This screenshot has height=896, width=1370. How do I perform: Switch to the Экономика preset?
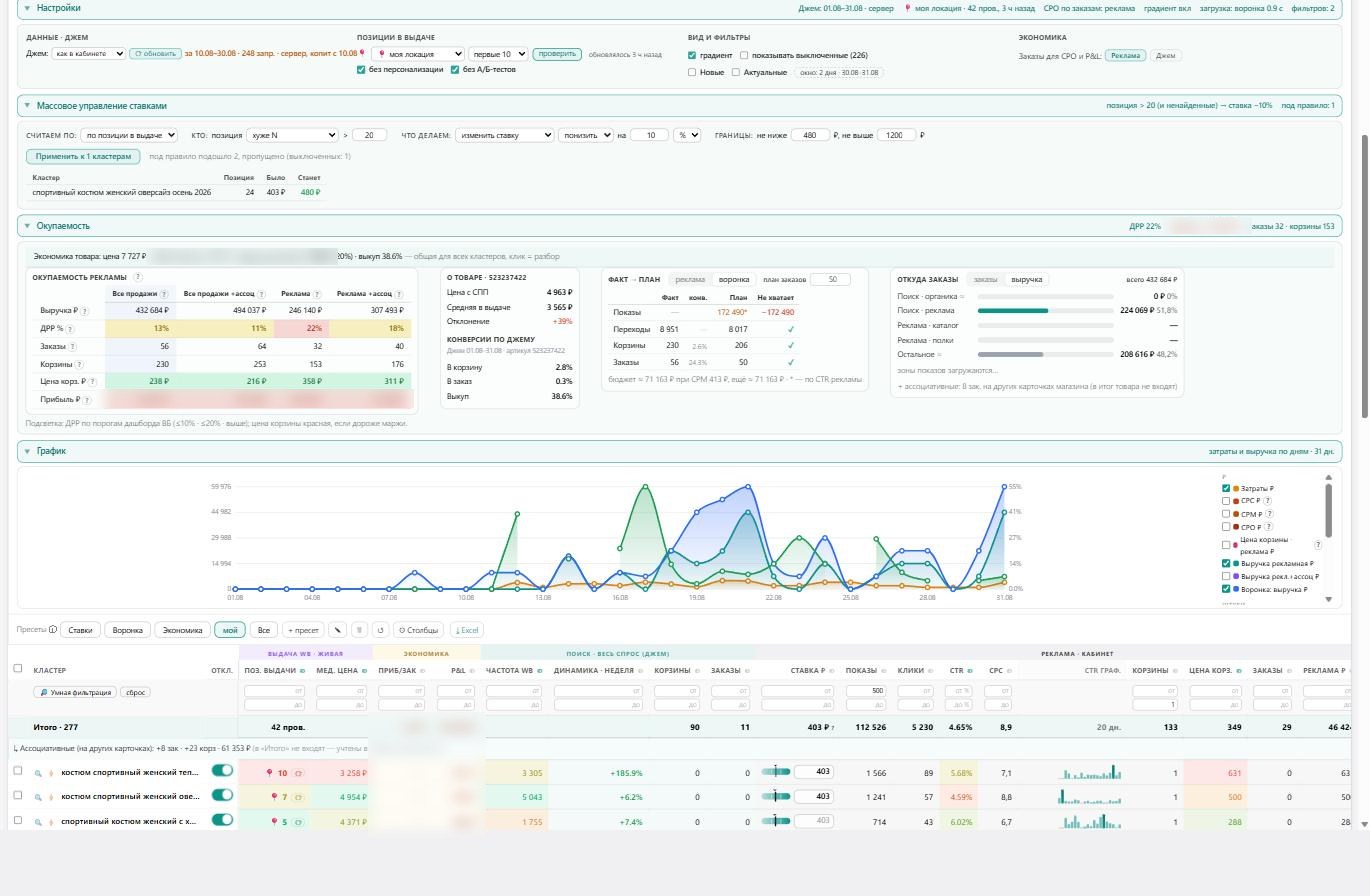pos(182,630)
